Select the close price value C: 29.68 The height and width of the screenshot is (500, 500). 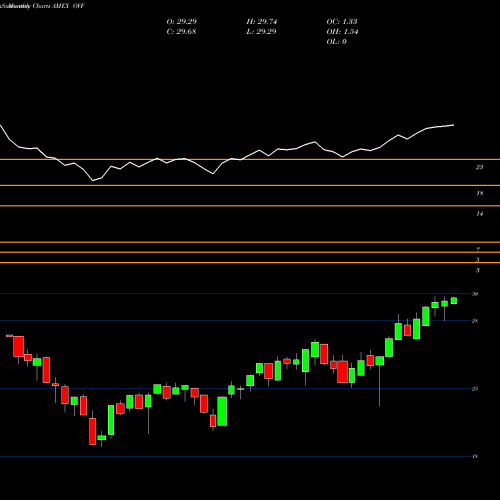(x=181, y=31)
